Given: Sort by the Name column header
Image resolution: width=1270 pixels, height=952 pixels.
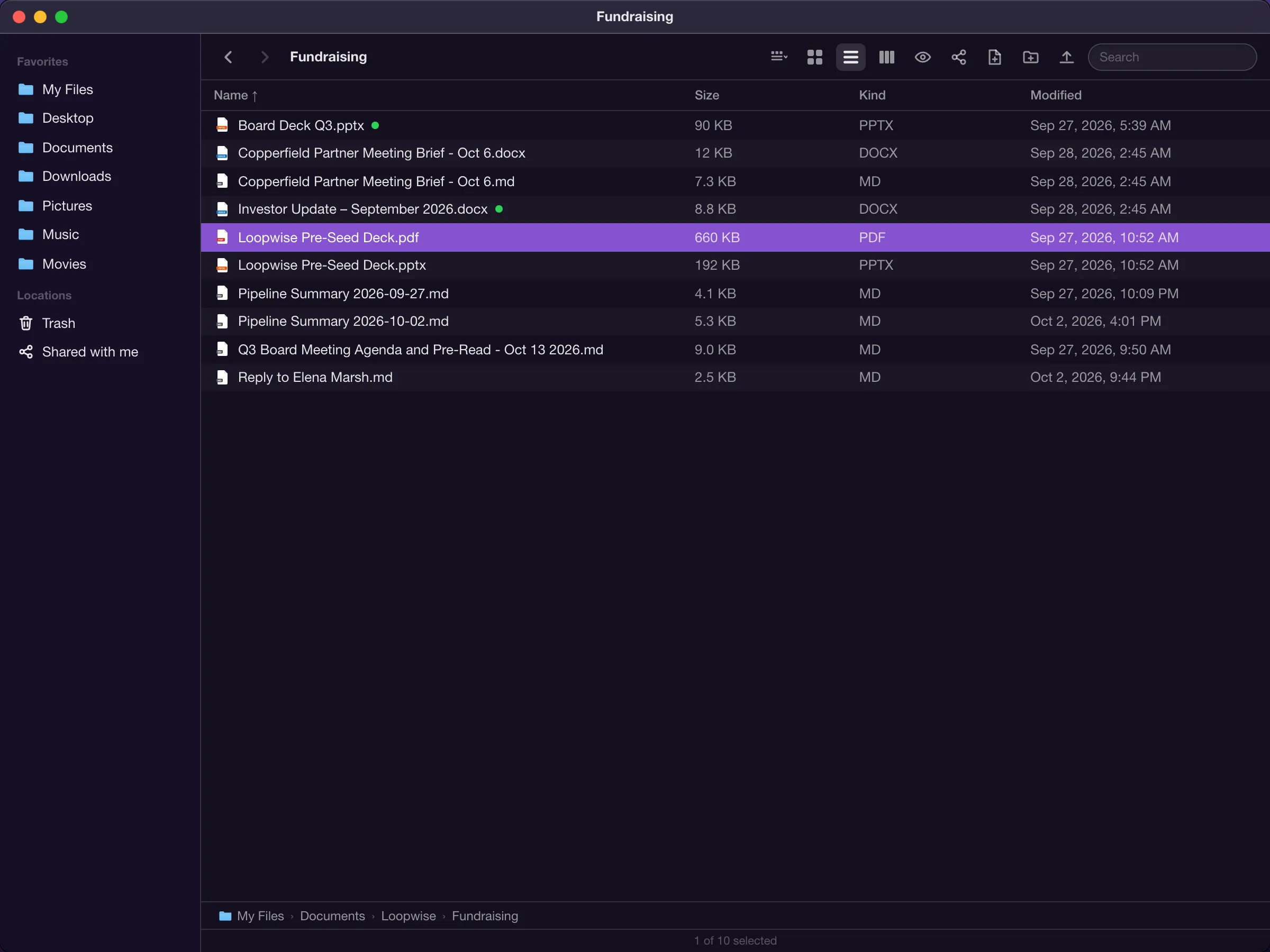Looking at the screenshot, I should (x=235, y=95).
